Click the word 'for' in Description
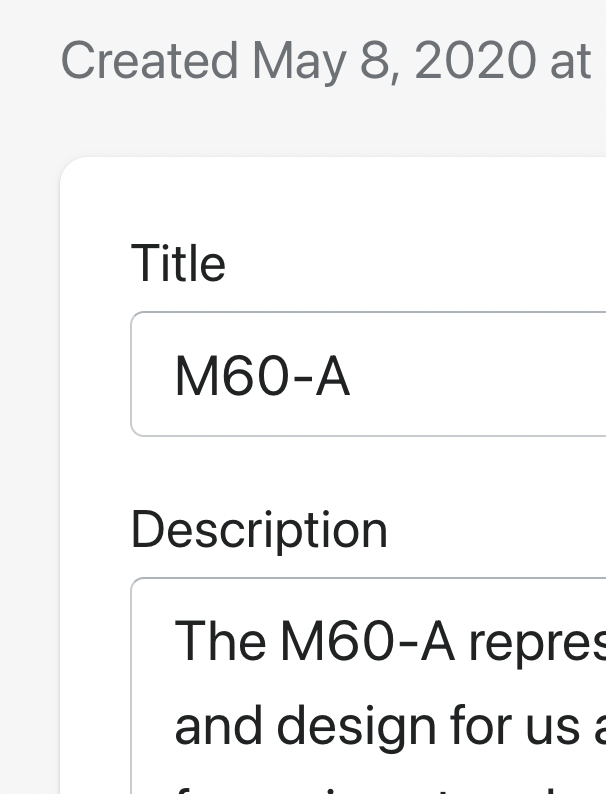 [x=478, y=725]
